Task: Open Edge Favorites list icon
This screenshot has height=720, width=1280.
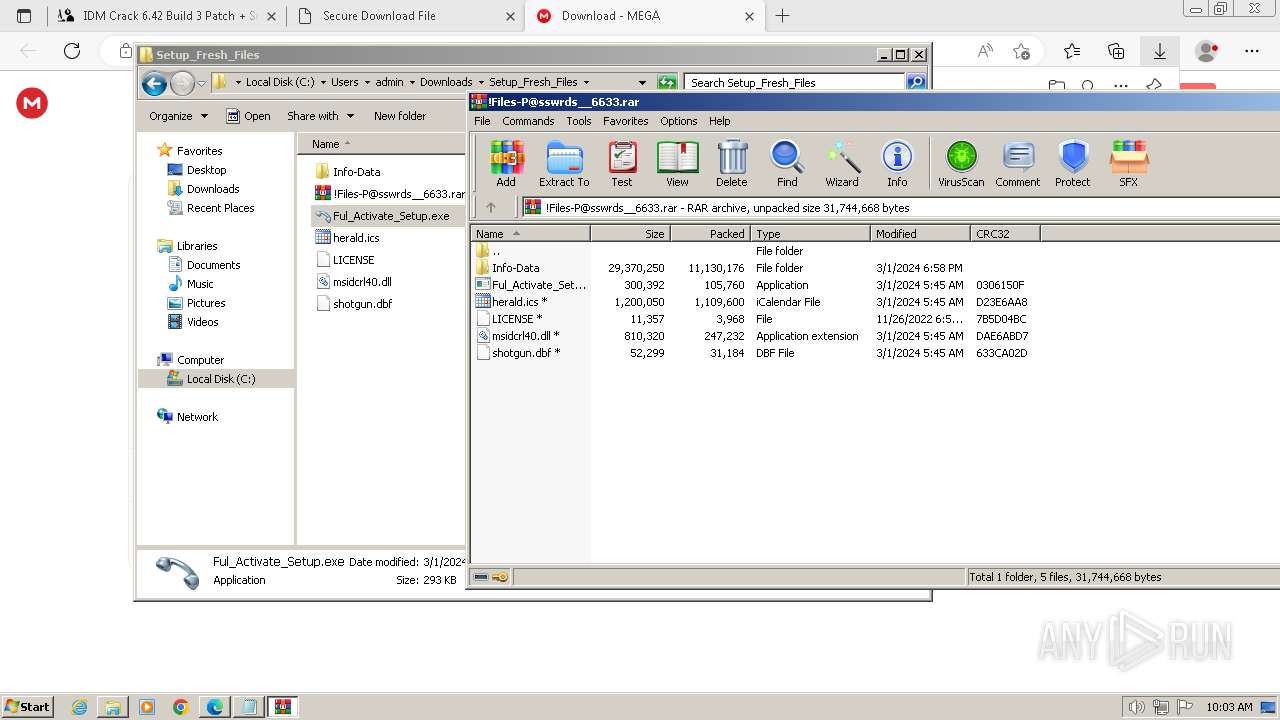Action: [x=1072, y=51]
